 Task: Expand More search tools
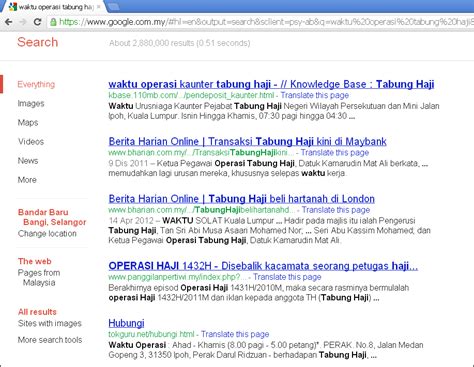coord(50,340)
